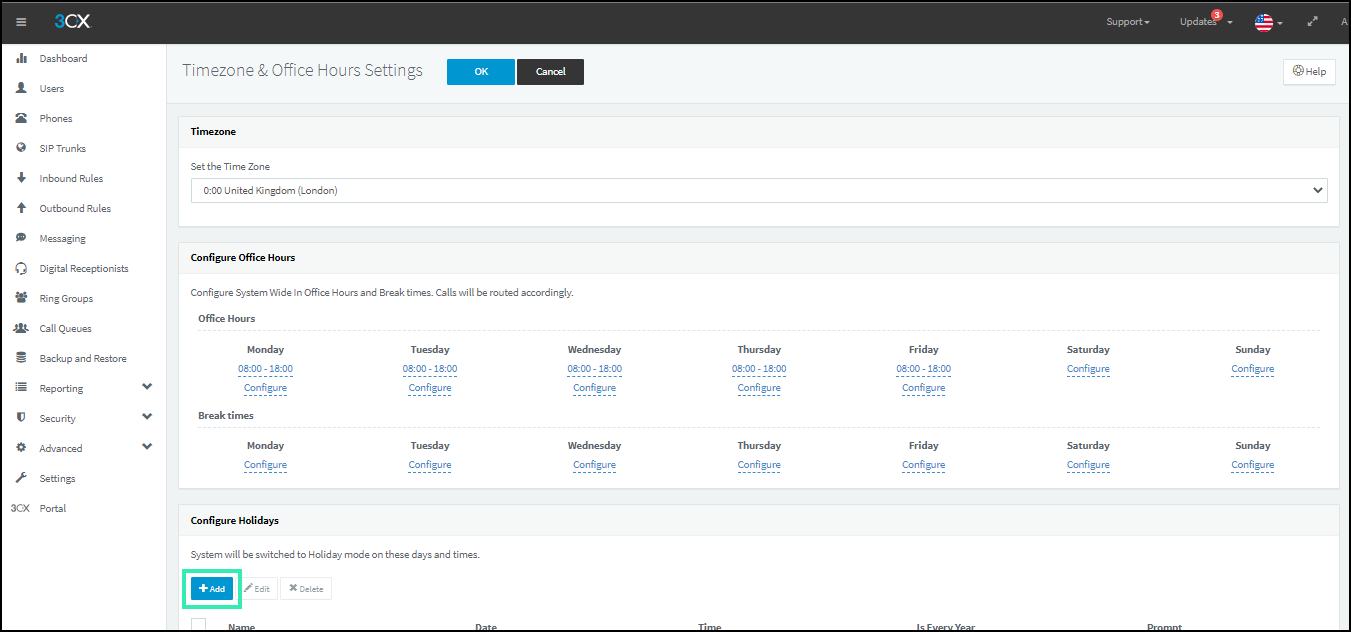
Task: Open the Dashboard page
Action: (x=62, y=58)
